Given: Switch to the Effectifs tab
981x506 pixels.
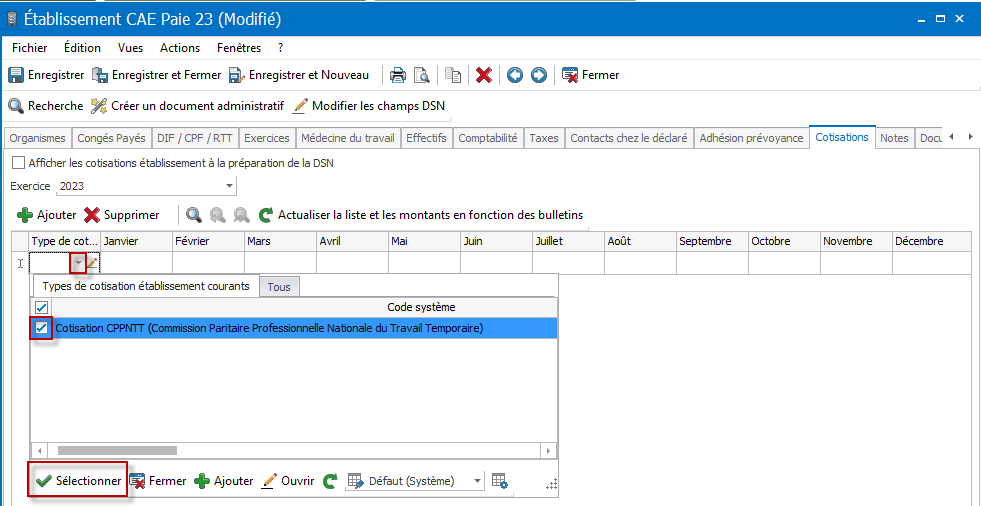Looking at the screenshot, I should click(426, 138).
